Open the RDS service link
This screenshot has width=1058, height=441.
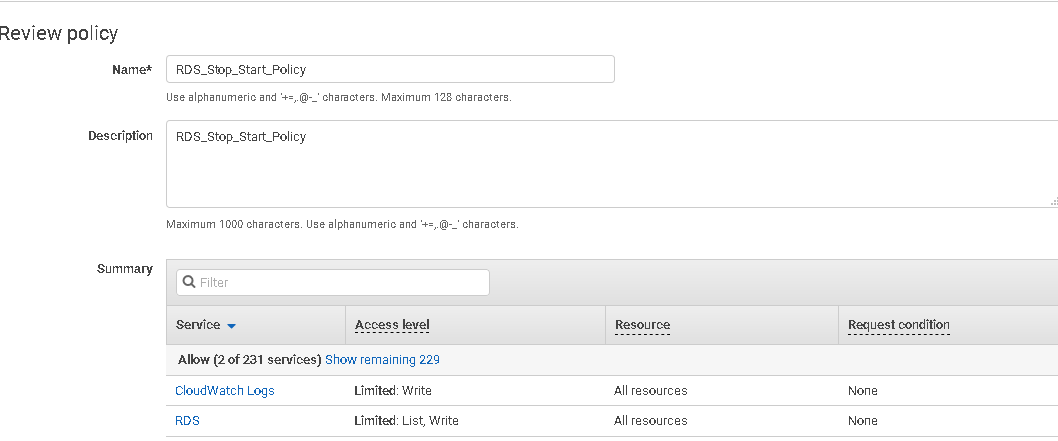pos(187,421)
